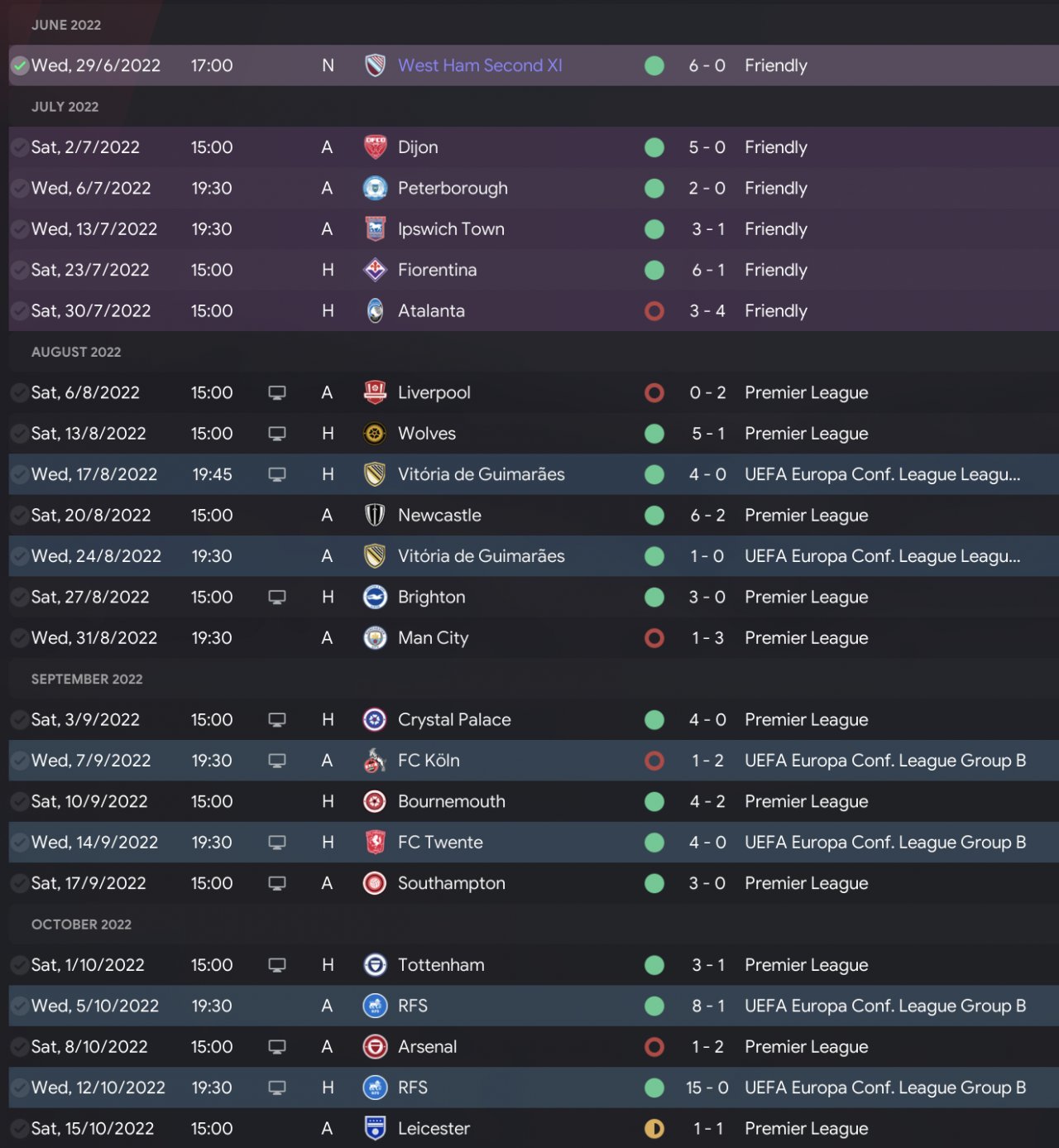This screenshot has height=1148, width=1059.
Task: Click TV broadcast icon on Wolves match
Action: pyautogui.click(x=277, y=434)
